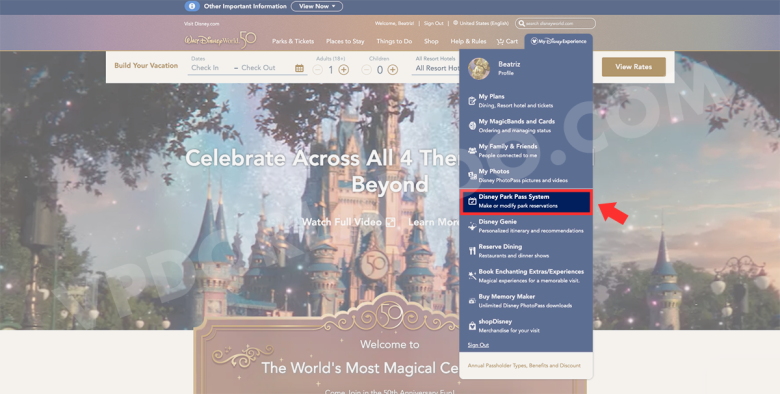Open the View Now dropdown
780x394 pixels.
317,6
